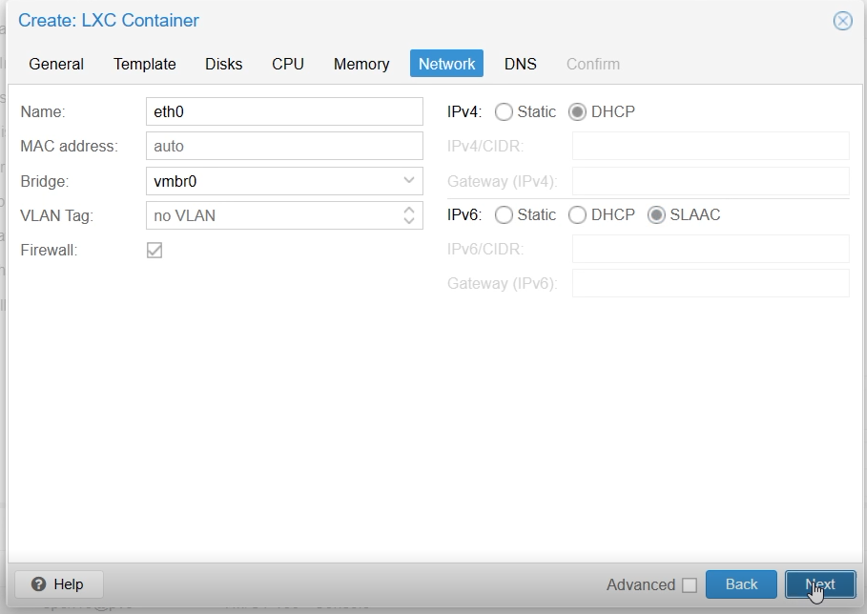Open the Bridge dropdown showing vmbr0

(x=411, y=181)
